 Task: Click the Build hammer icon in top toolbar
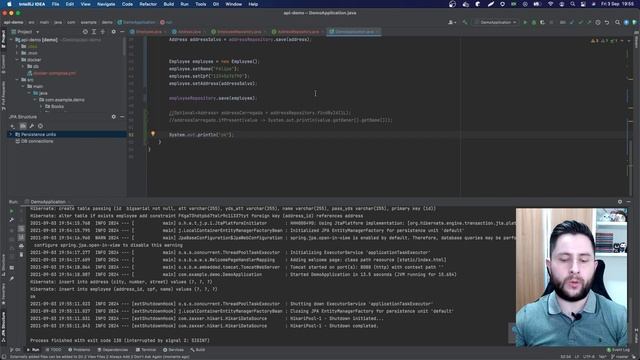click(465, 22)
